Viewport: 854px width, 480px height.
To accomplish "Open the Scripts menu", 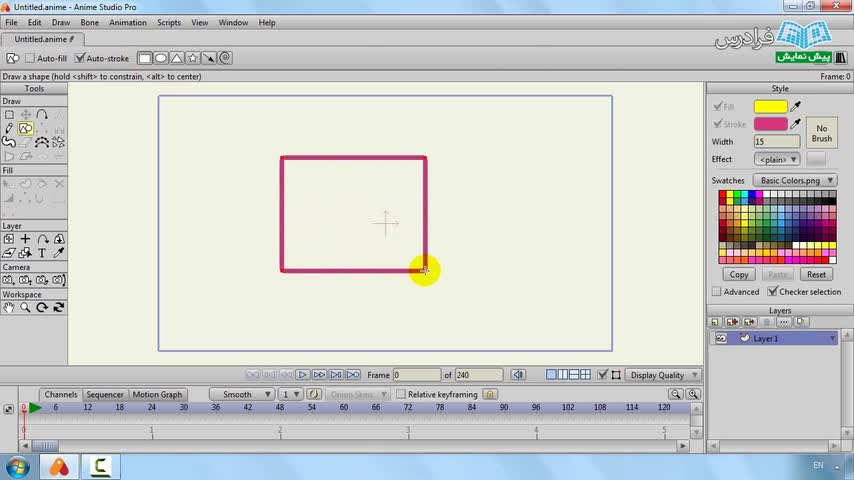I will coord(169,22).
